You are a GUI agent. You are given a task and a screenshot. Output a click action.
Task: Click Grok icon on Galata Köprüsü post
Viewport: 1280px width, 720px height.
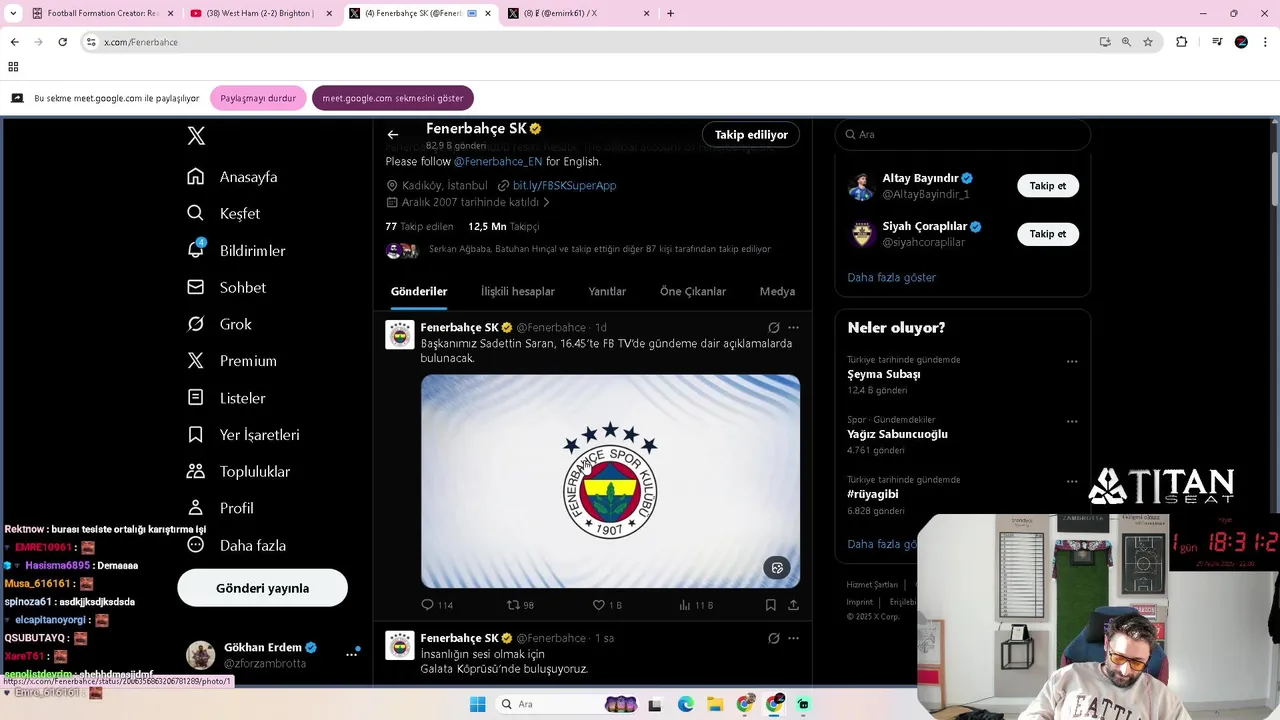pos(773,638)
